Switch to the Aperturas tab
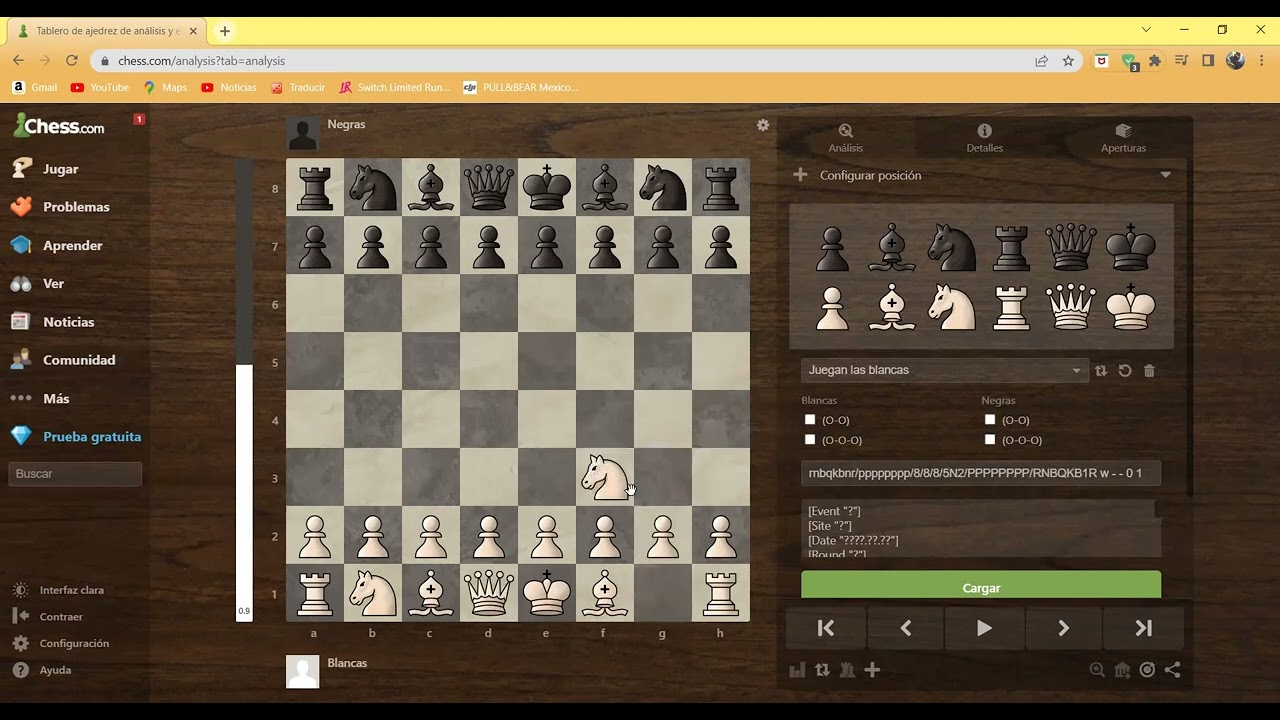The width and height of the screenshot is (1280, 720). [1123, 138]
